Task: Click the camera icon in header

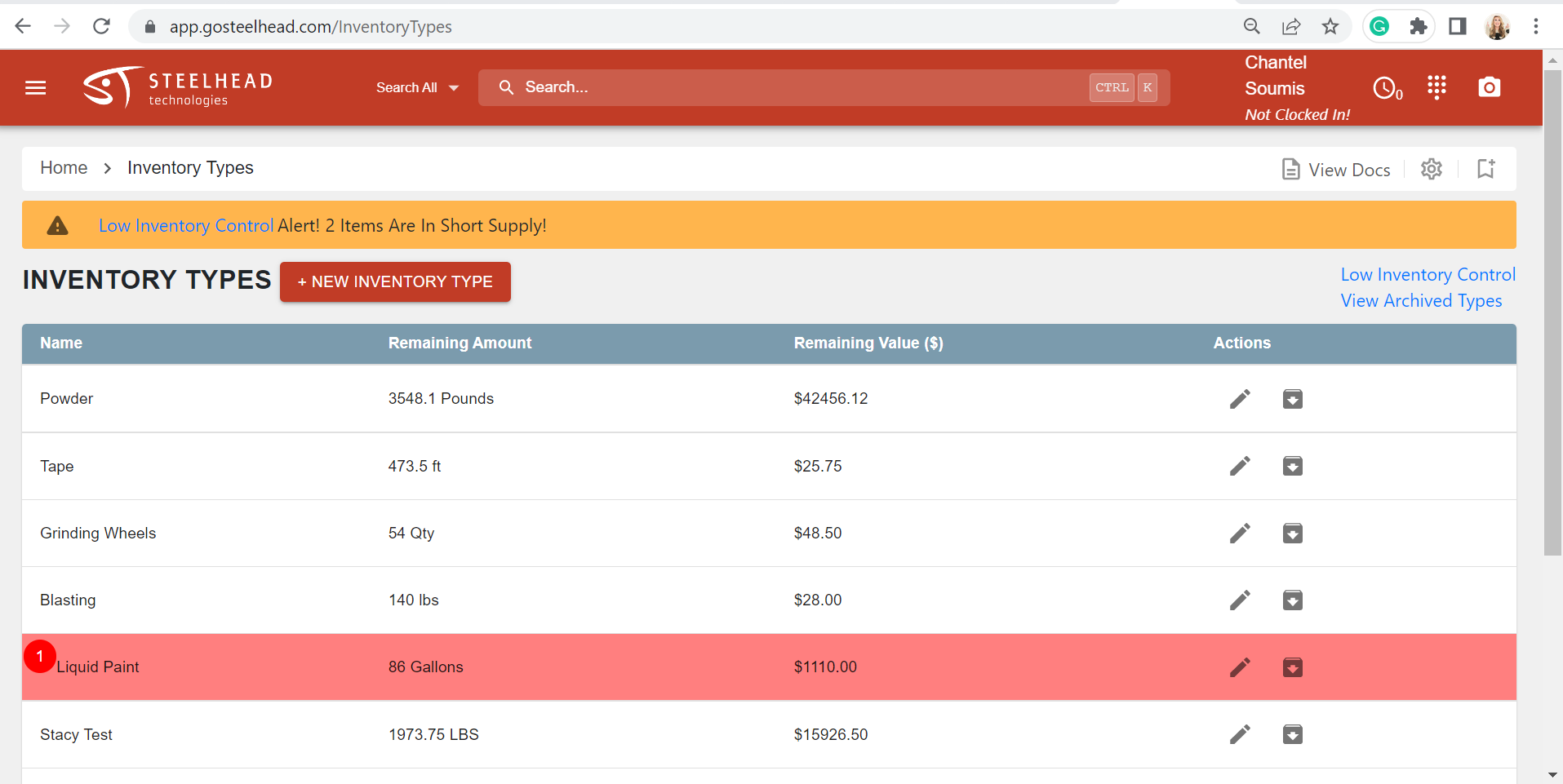Action: (x=1490, y=87)
